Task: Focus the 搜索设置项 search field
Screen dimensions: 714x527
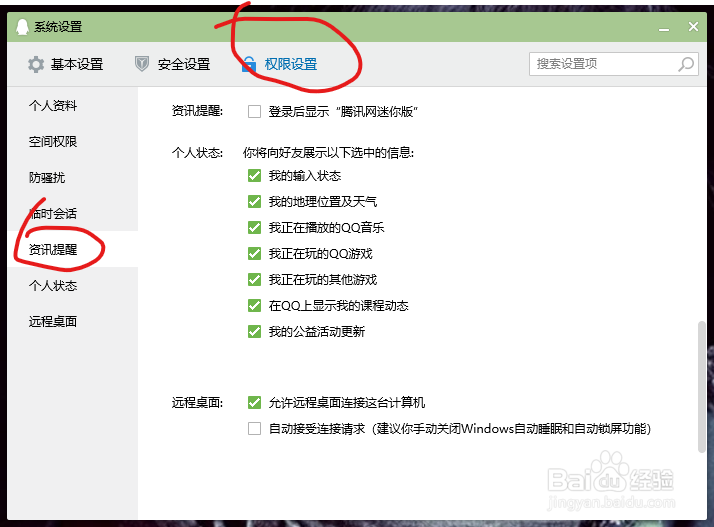Action: pyautogui.click(x=613, y=64)
